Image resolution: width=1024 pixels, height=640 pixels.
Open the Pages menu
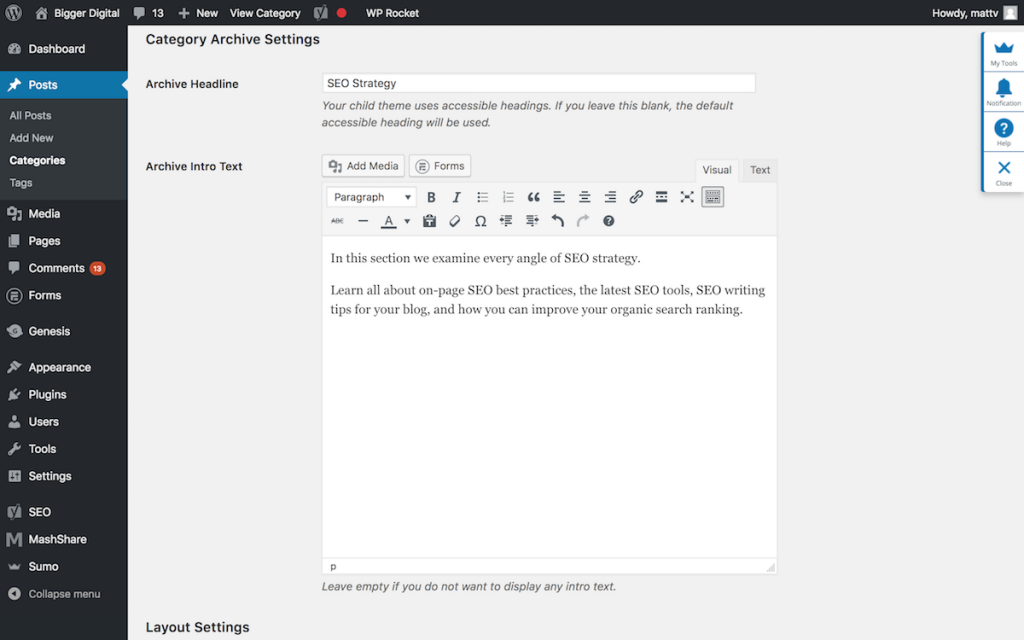[64, 241]
